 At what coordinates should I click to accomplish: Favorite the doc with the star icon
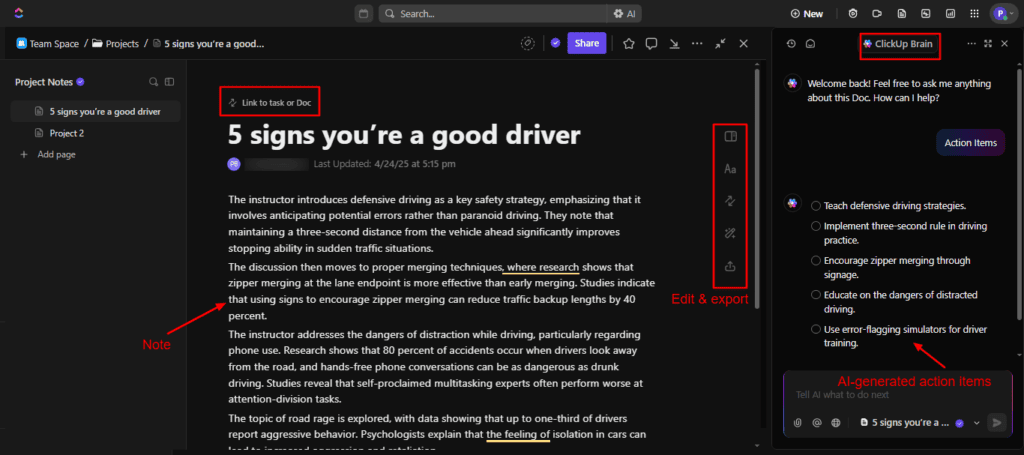[x=628, y=44]
